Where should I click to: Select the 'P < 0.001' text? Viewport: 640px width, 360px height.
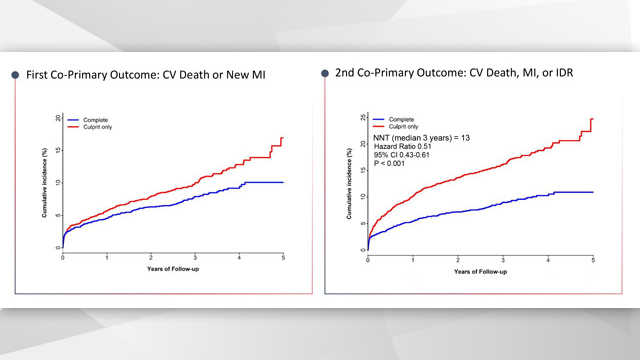click(x=389, y=164)
